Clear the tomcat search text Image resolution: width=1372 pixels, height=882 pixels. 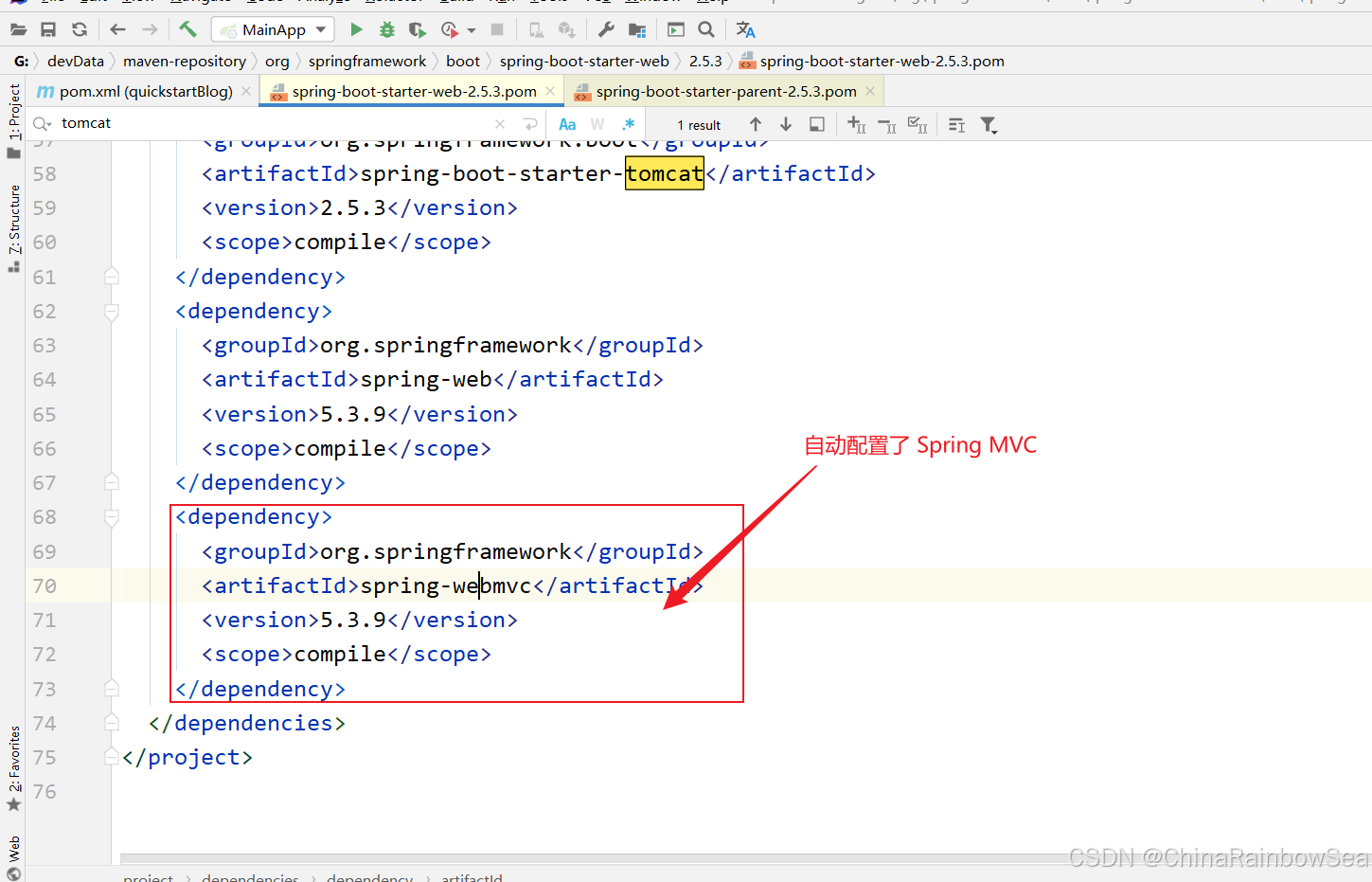click(x=500, y=124)
